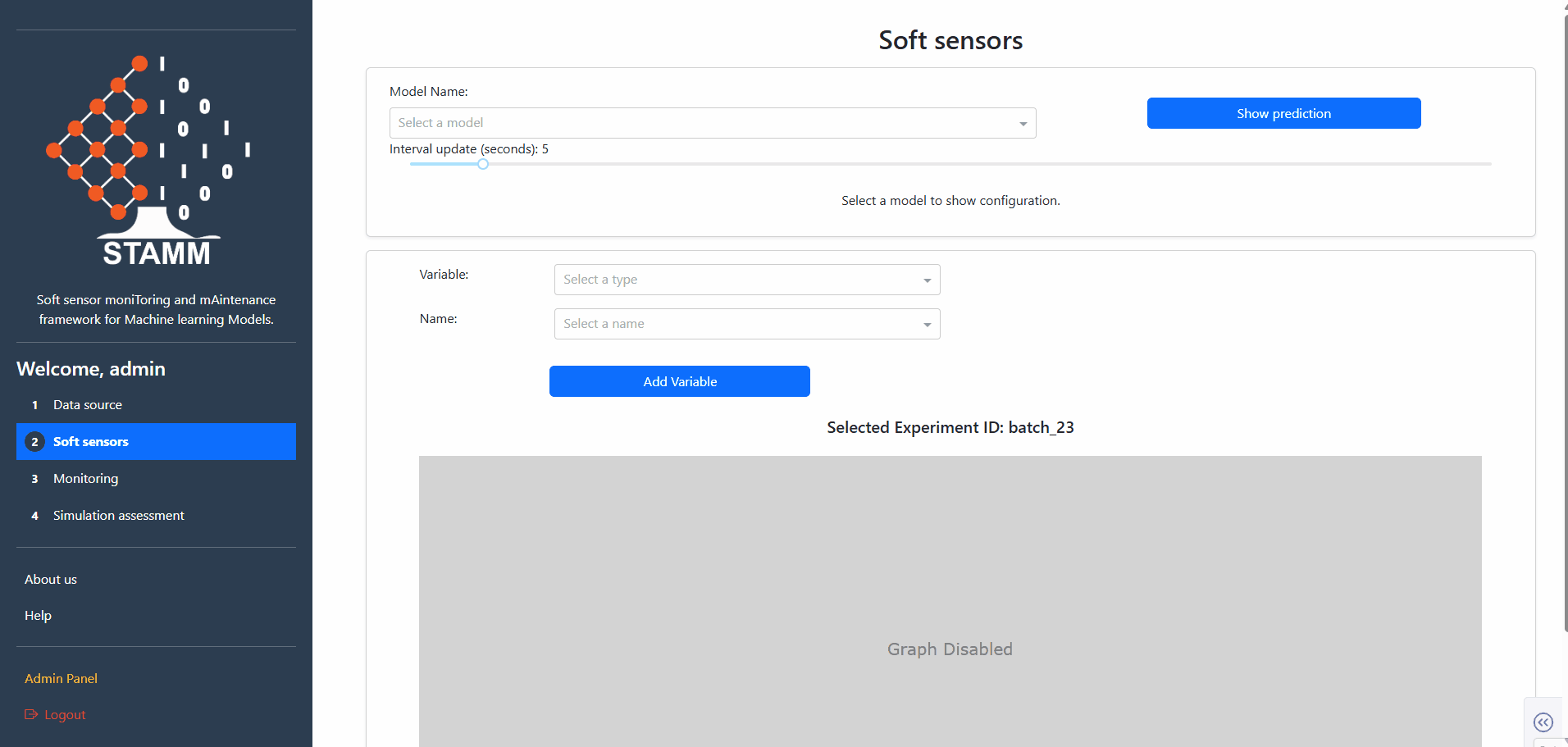Screen dimensions: 1568x747
Task: Open the Help page
Action: 38,615
